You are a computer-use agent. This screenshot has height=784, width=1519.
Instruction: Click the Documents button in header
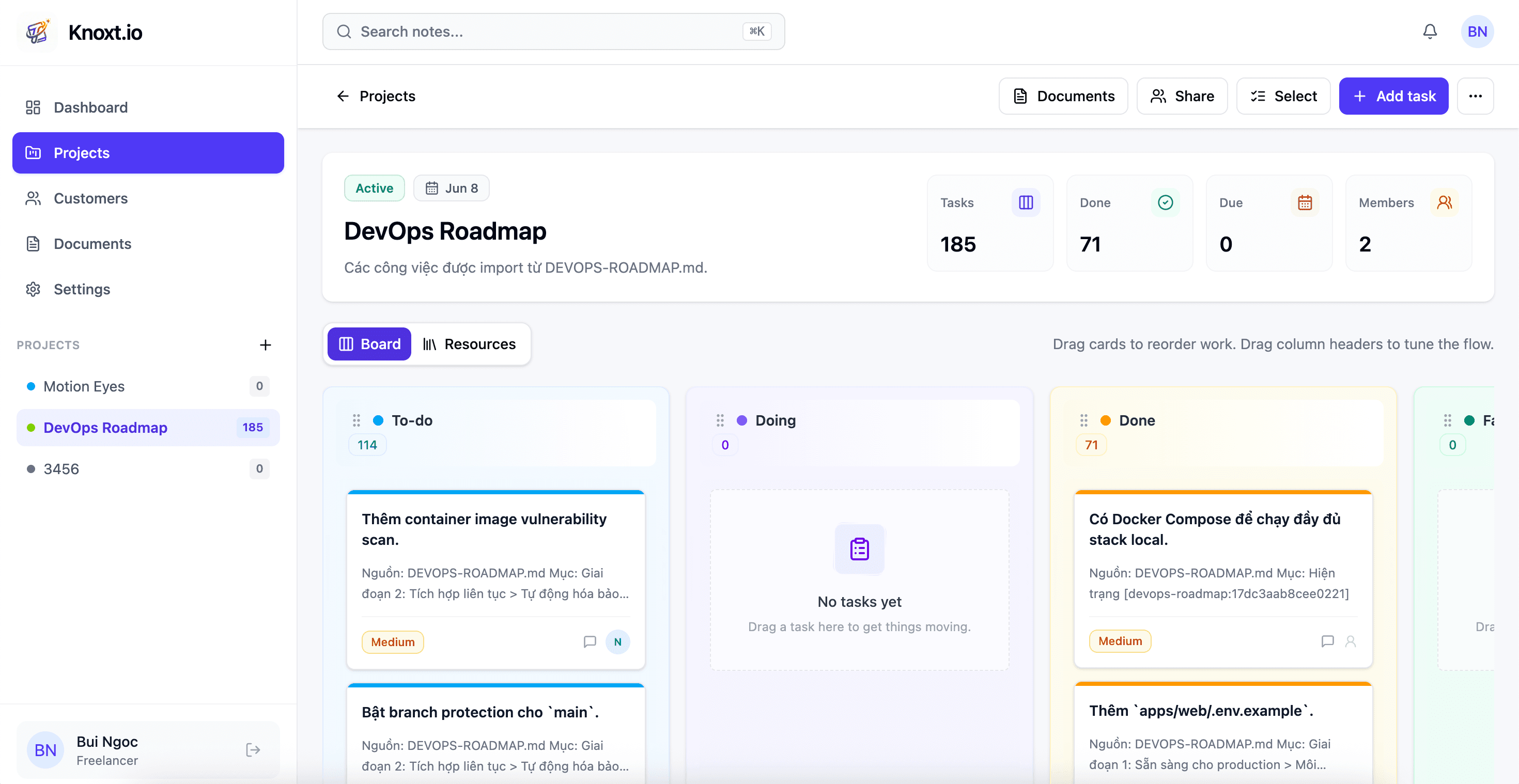pos(1063,96)
